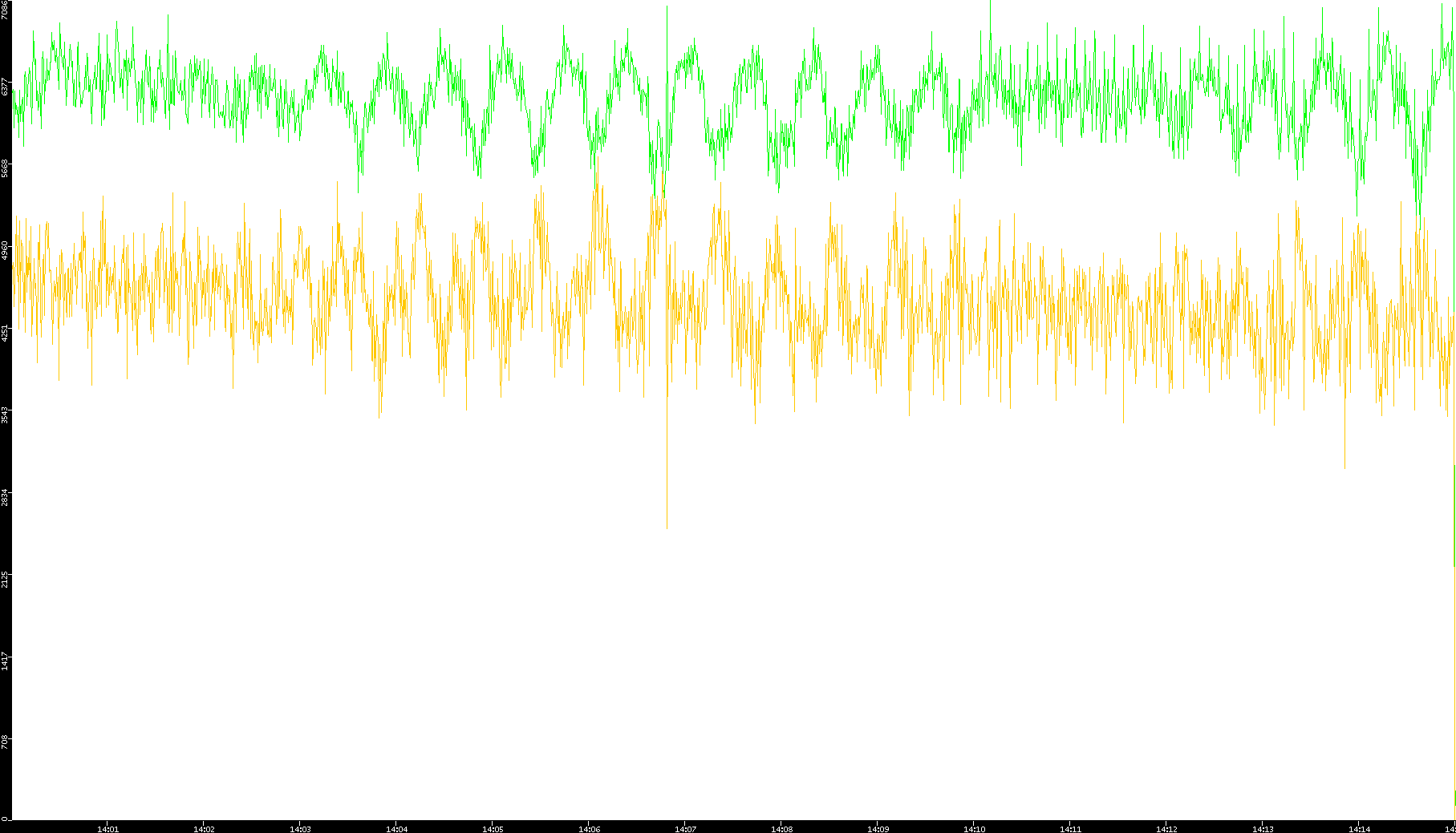This screenshot has height=833, width=1456.
Task: Select the 14:02 tick on the time axis
Action: 204,829
